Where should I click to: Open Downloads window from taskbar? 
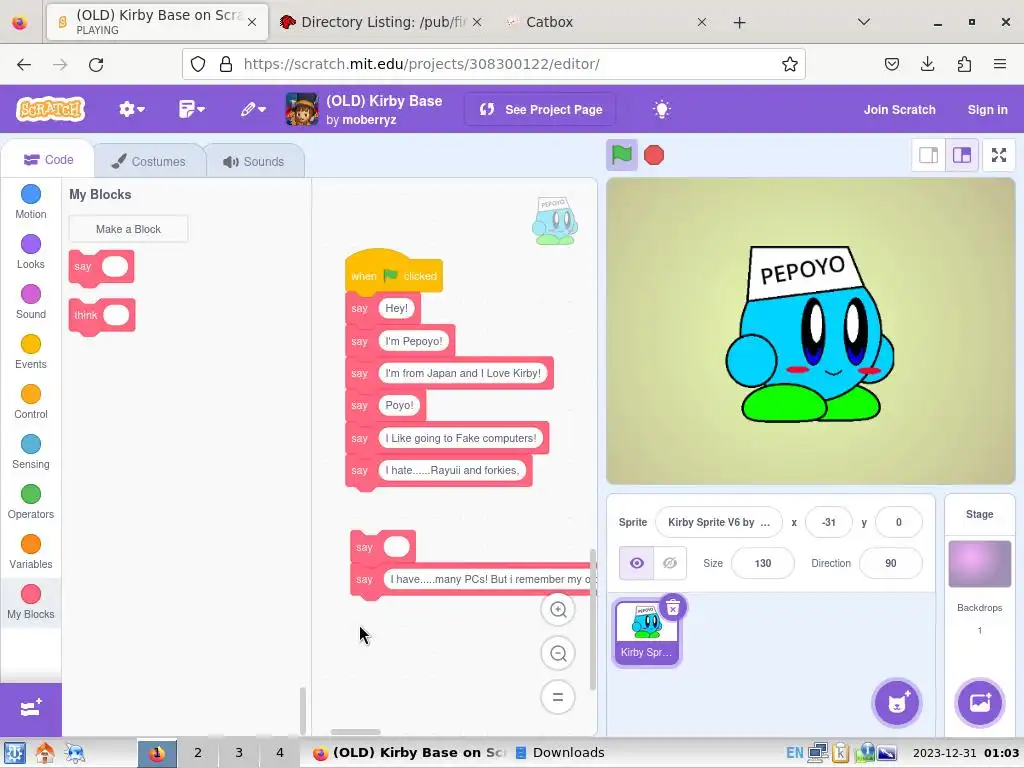[x=560, y=752]
